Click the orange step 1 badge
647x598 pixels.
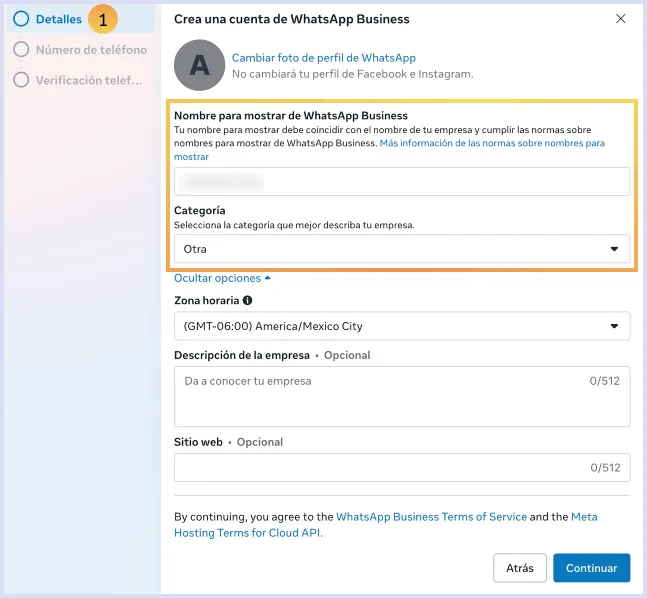pyautogui.click(x=103, y=19)
